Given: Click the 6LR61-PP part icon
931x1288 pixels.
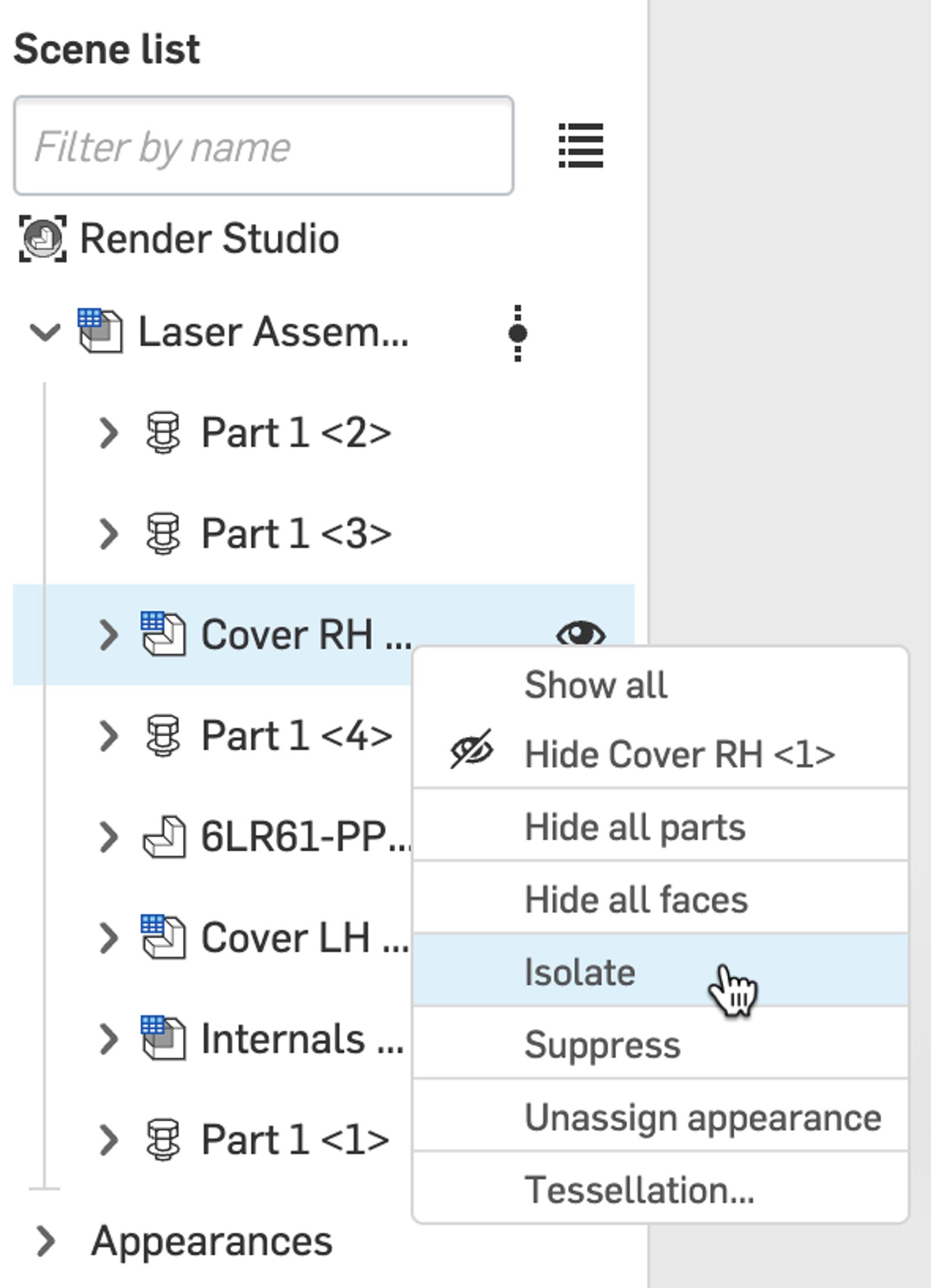Looking at the screenshot, I should coord(164,838).
